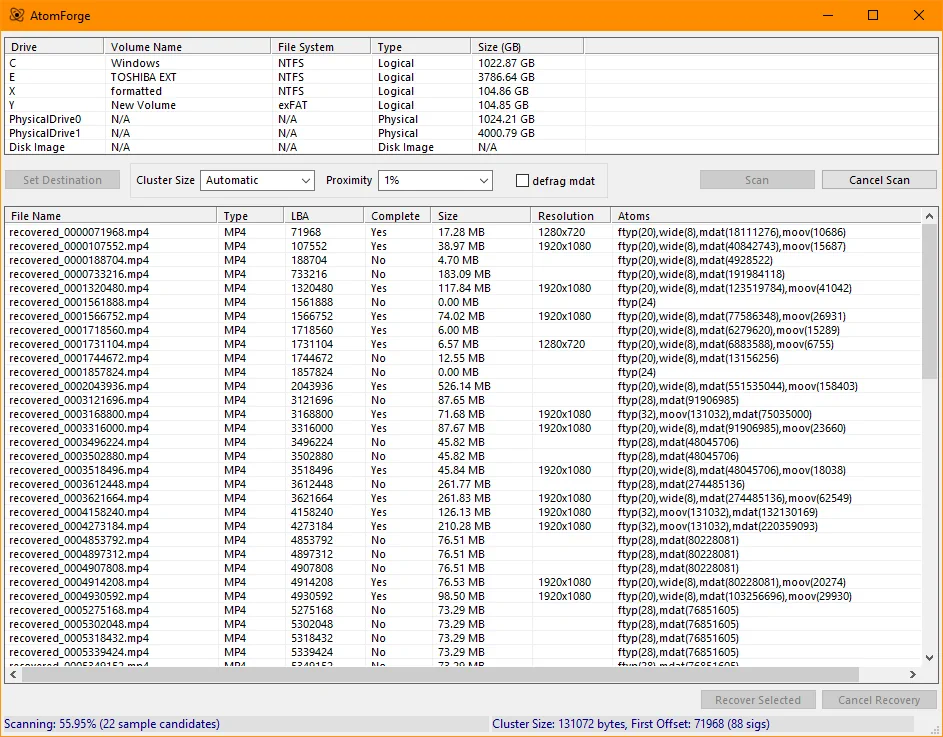Select recovered_0000071968.mp4 in results

click(79, 232)
